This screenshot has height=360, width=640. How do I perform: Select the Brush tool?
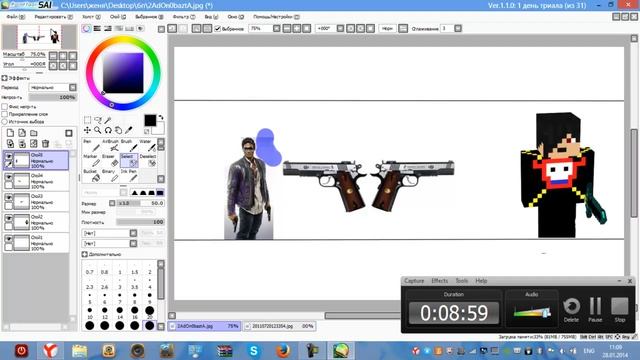tap(129, 146)
